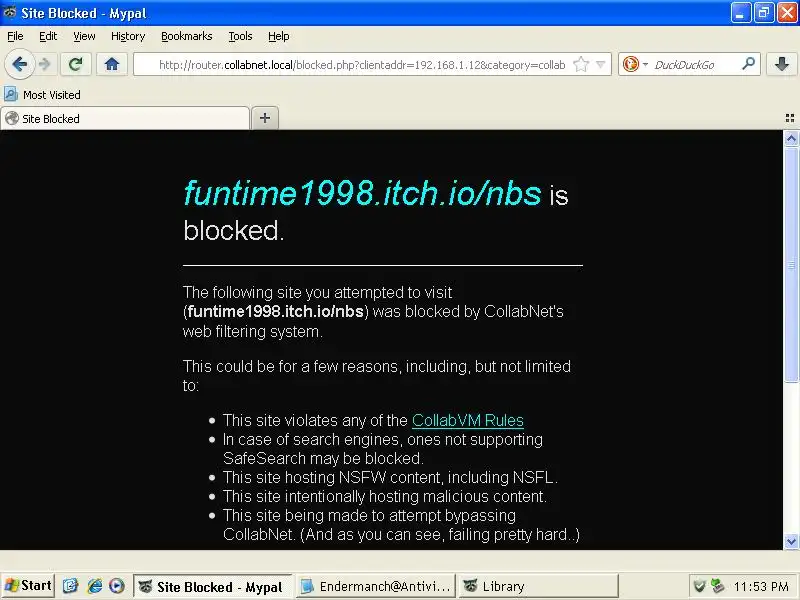
Task: Open a new tab with plus button
Action: (265, 118)
